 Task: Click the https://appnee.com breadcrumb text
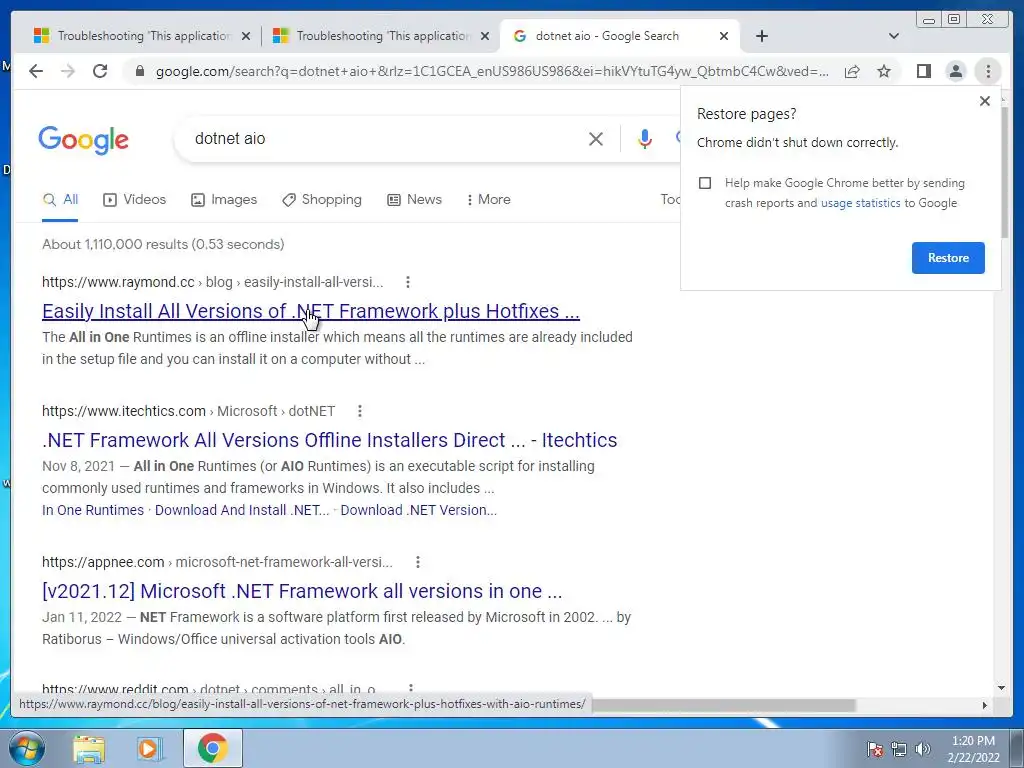coord(103,562)
